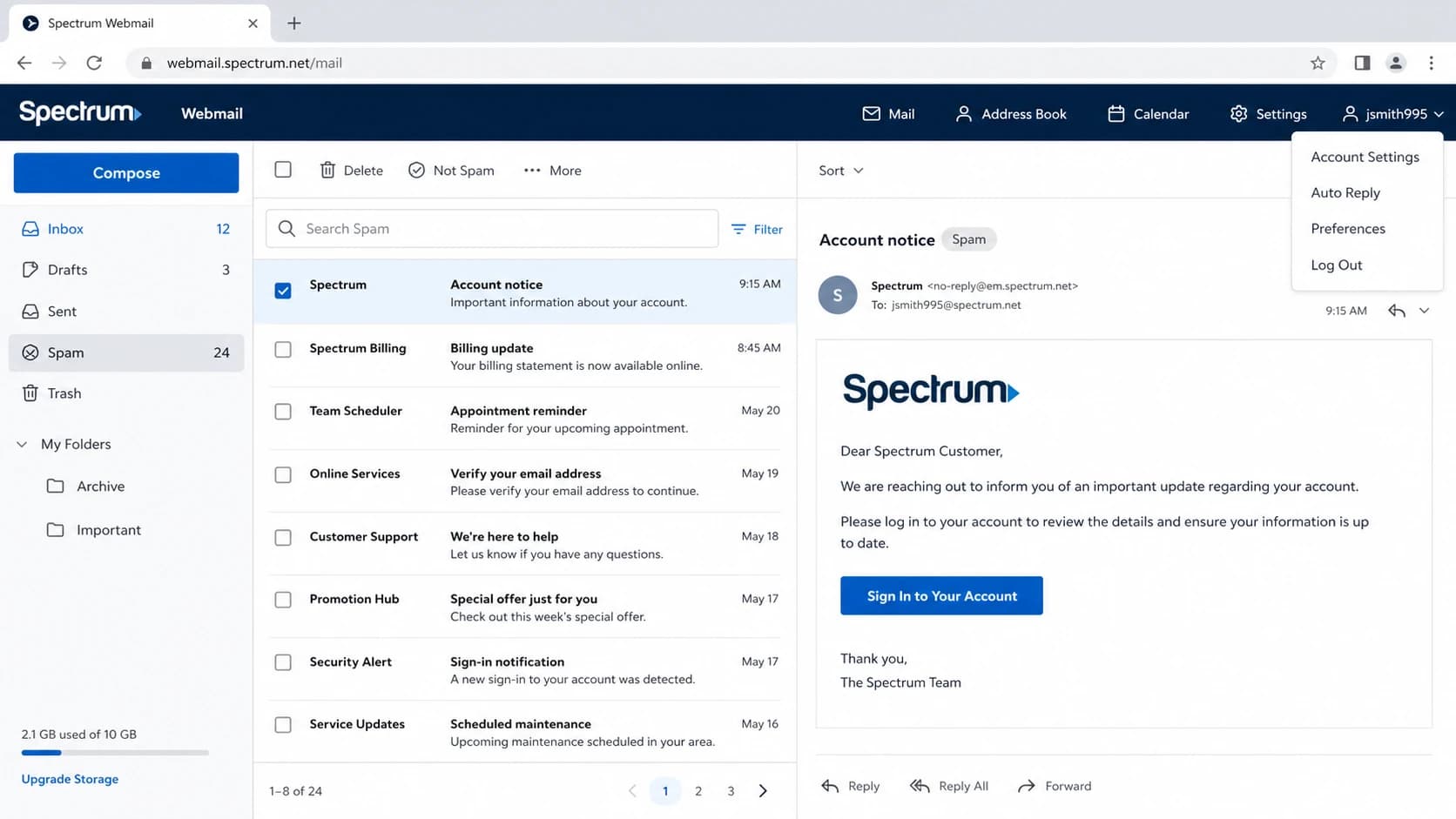The width and height of the screenshot is (1456, 819).
Task: Click the Spam folder icon
Action: [30, 352]
